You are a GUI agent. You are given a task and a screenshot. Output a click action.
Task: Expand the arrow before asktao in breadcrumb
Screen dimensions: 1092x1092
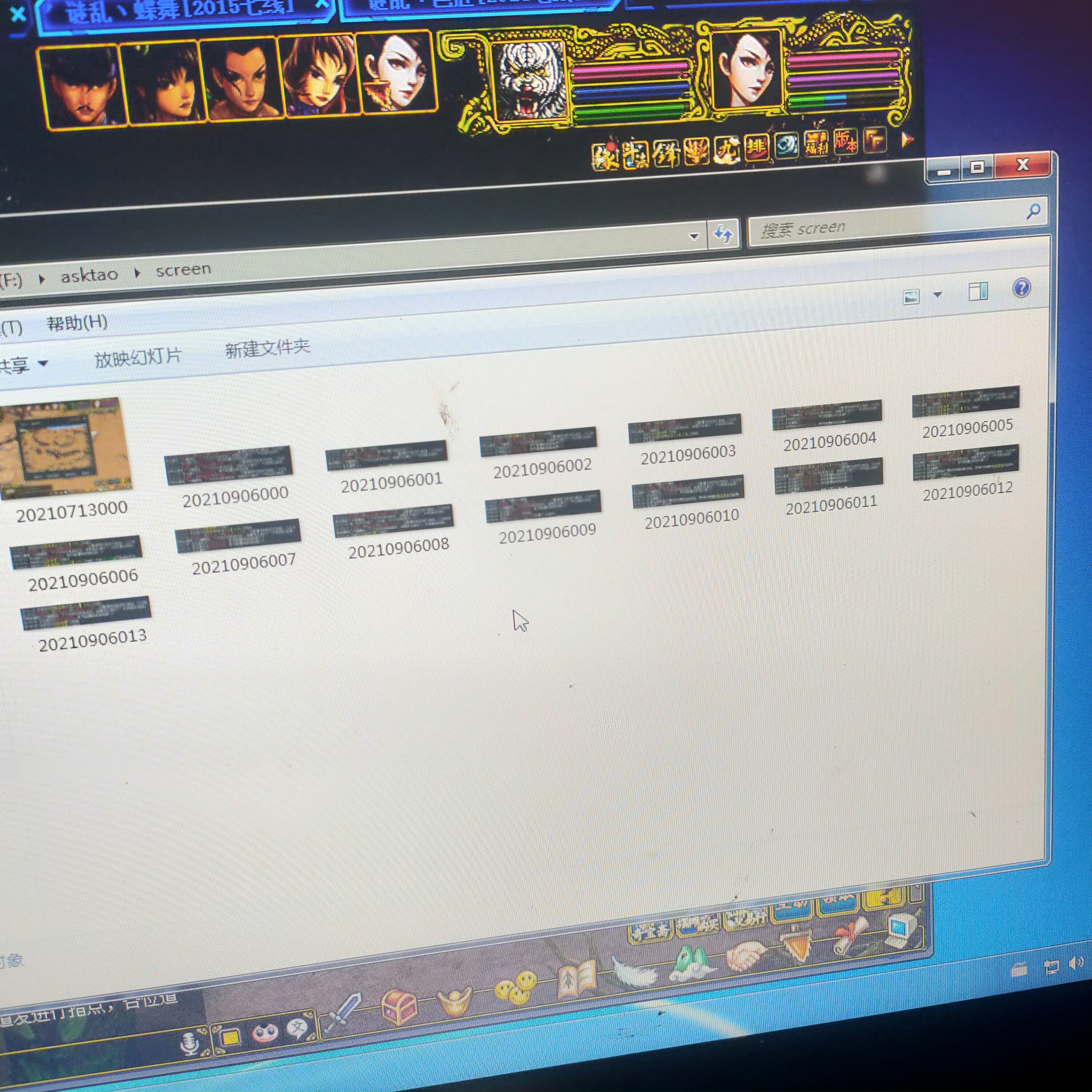pos(42,279)
